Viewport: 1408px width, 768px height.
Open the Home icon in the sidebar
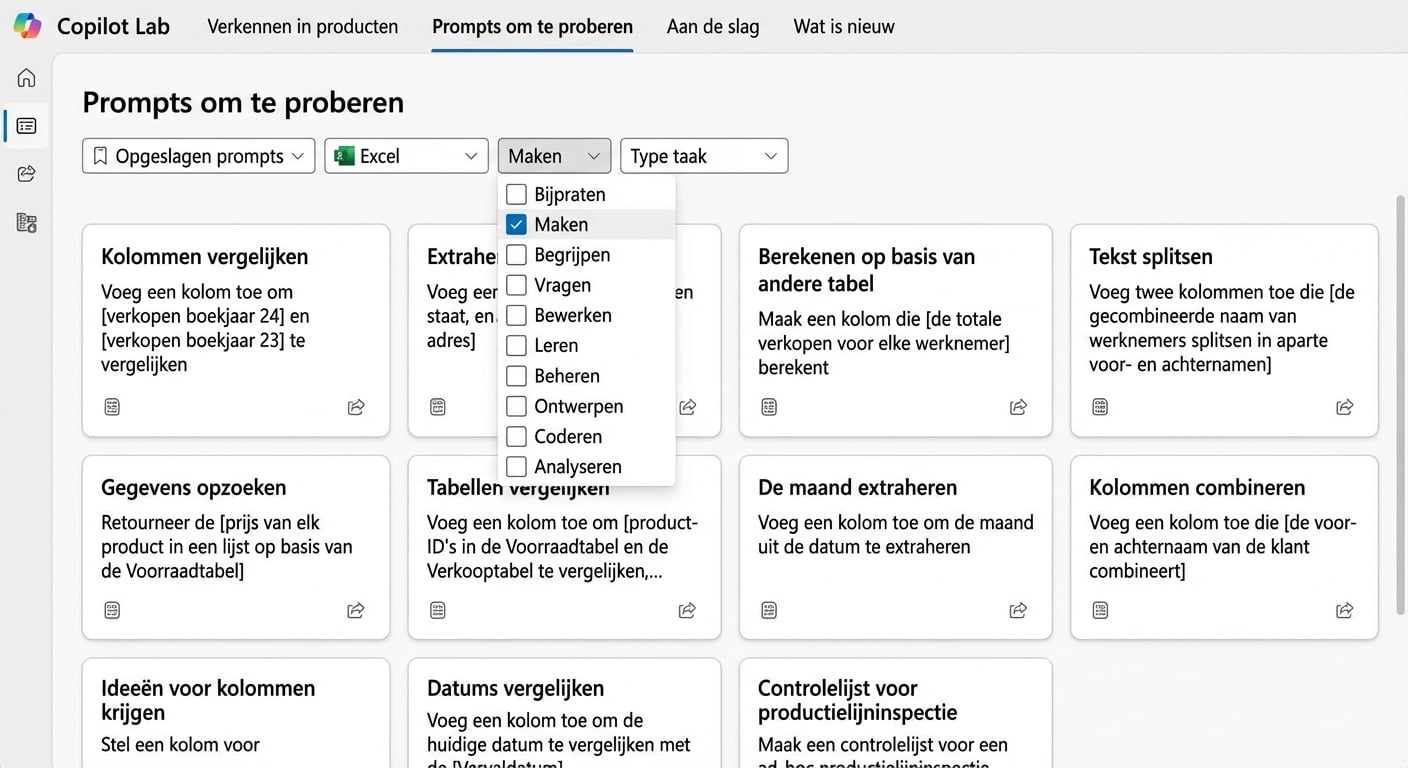(x=25, y=77)
